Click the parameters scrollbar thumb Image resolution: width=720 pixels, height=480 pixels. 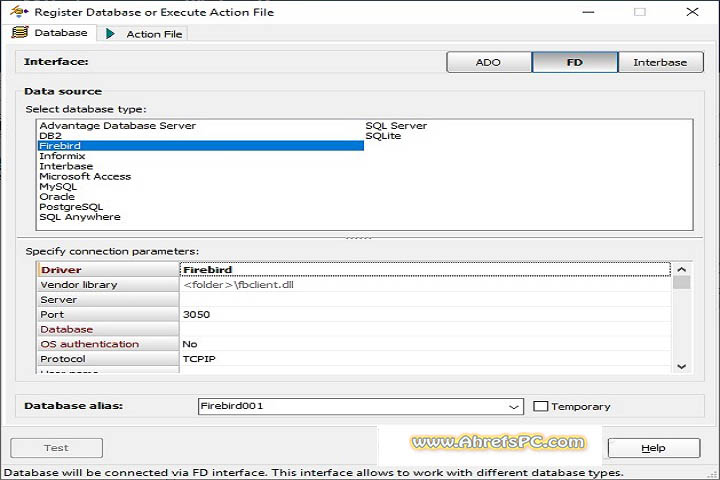(681, 282)
